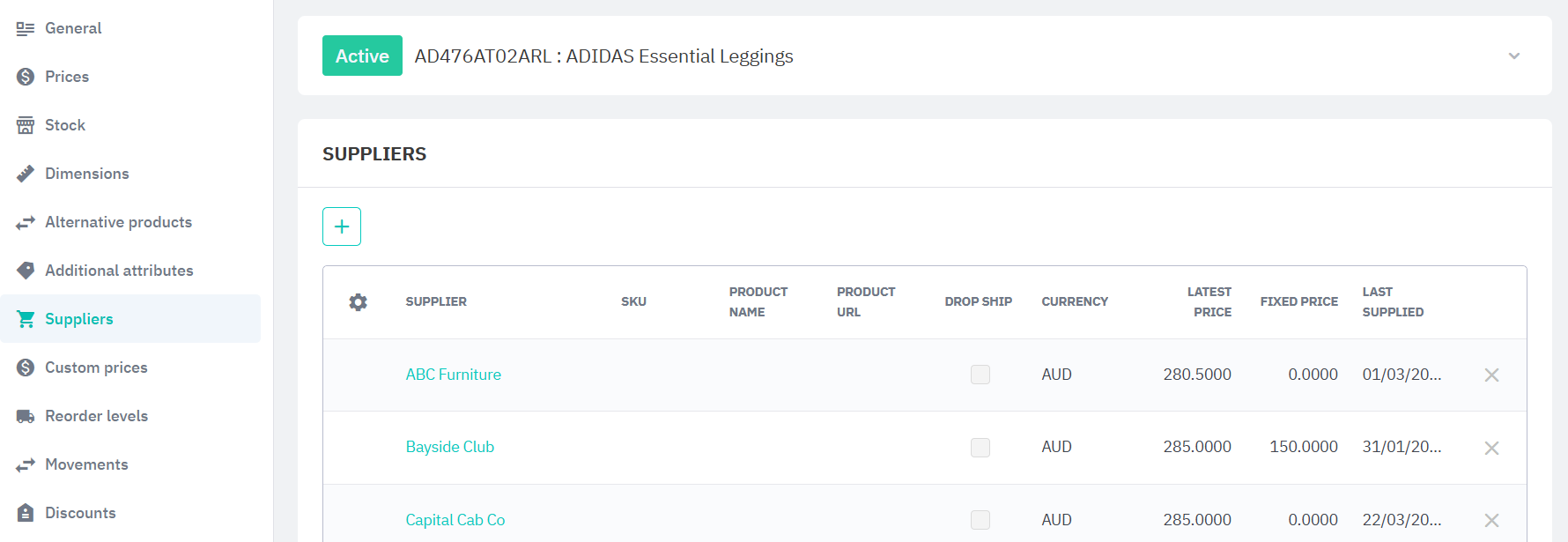Check drop ship for Capital Cab Co
Image resolution: width=1568 pixels, height=542 pixels.
980,520
